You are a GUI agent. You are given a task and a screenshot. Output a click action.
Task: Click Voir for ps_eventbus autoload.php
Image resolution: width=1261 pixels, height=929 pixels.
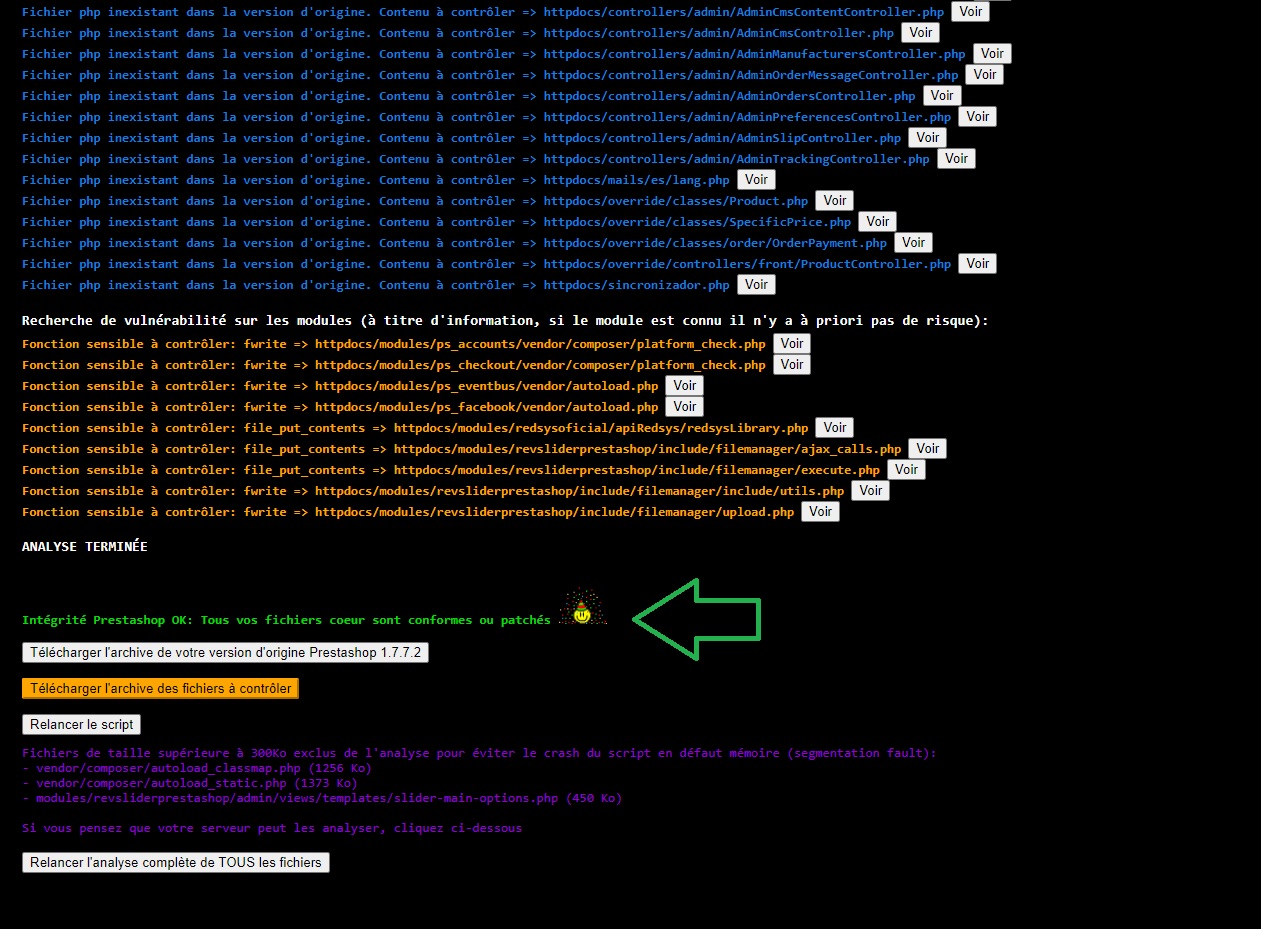point(685,386)
